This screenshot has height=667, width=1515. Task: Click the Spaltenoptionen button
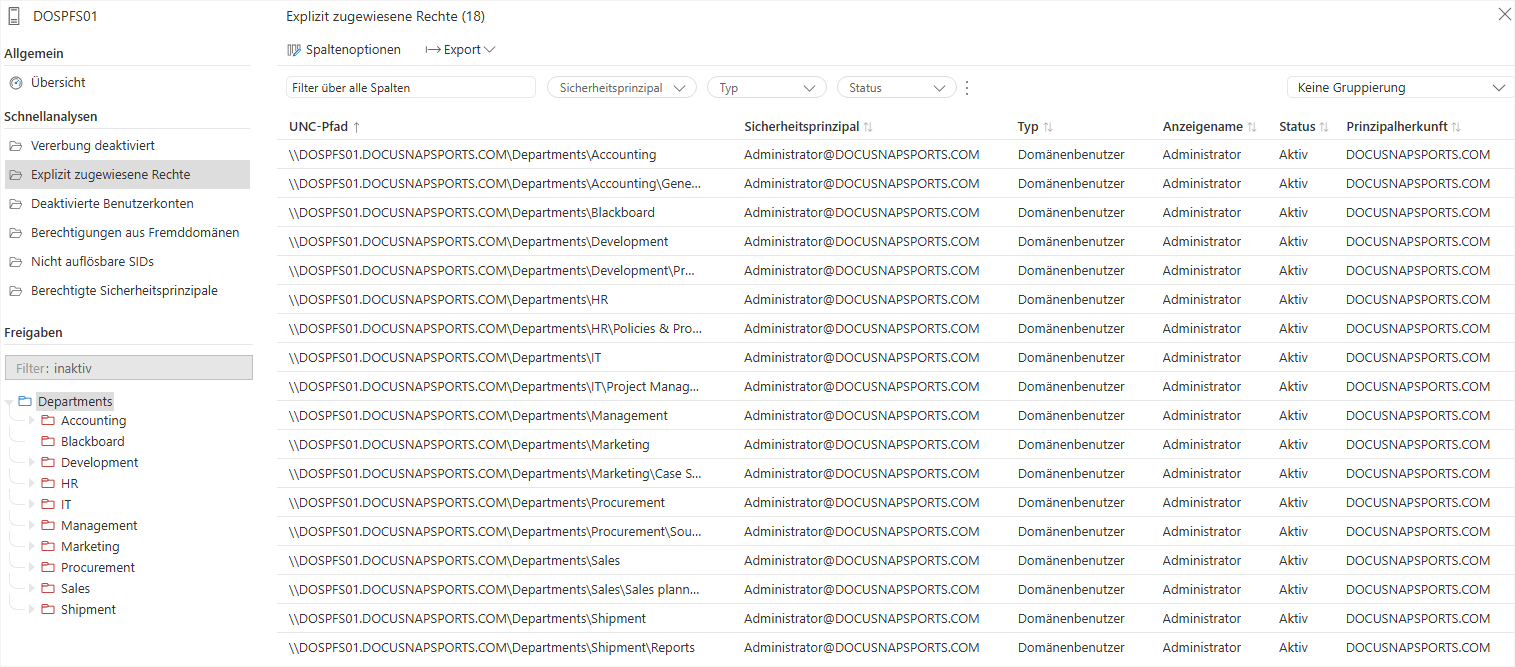[x=344, y=50]
